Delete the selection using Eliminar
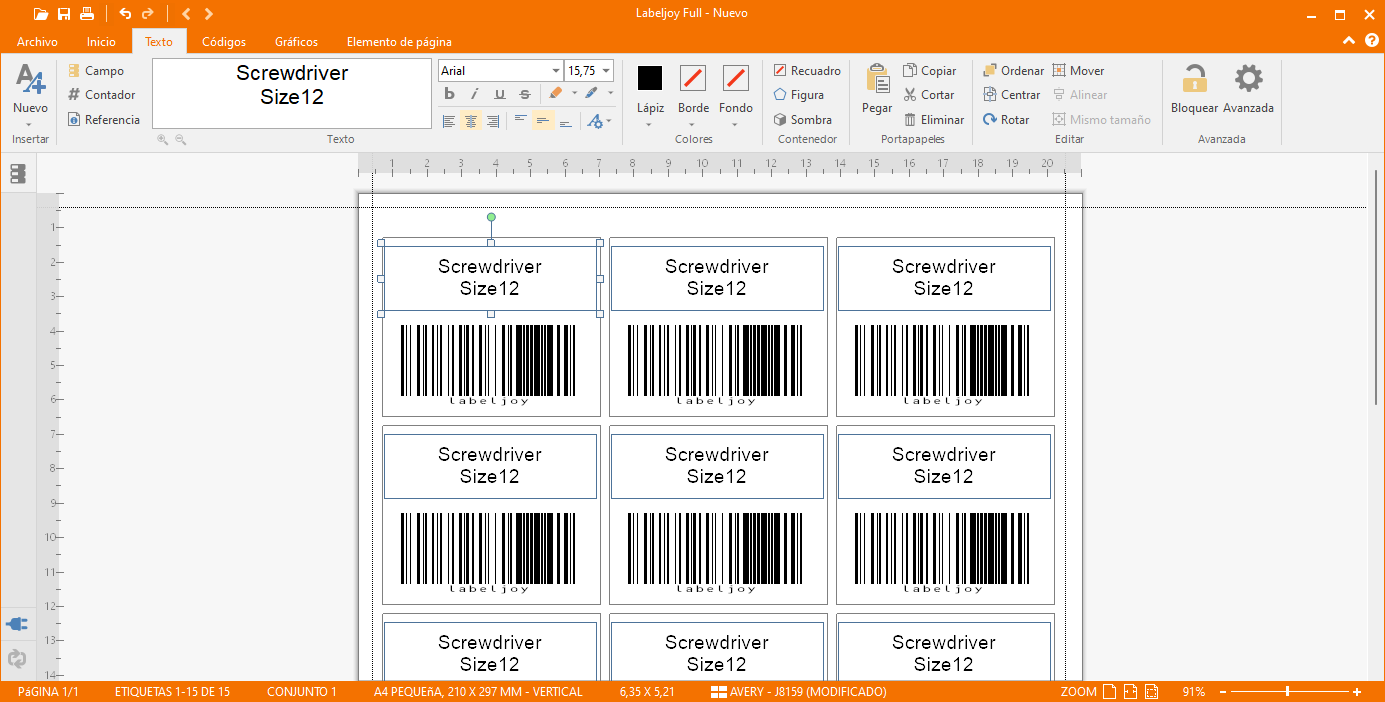Screen dimensions: 1385x702 pos(934,120)
